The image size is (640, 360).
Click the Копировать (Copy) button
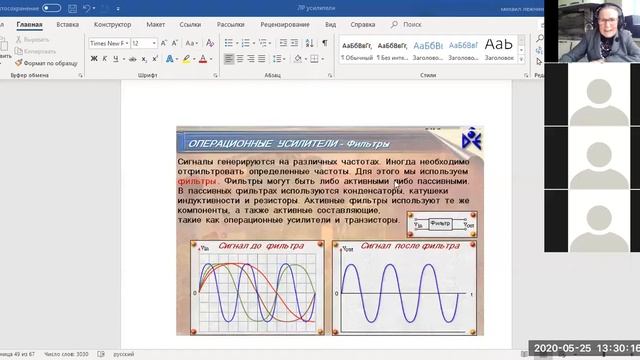[x=36, y=51]
